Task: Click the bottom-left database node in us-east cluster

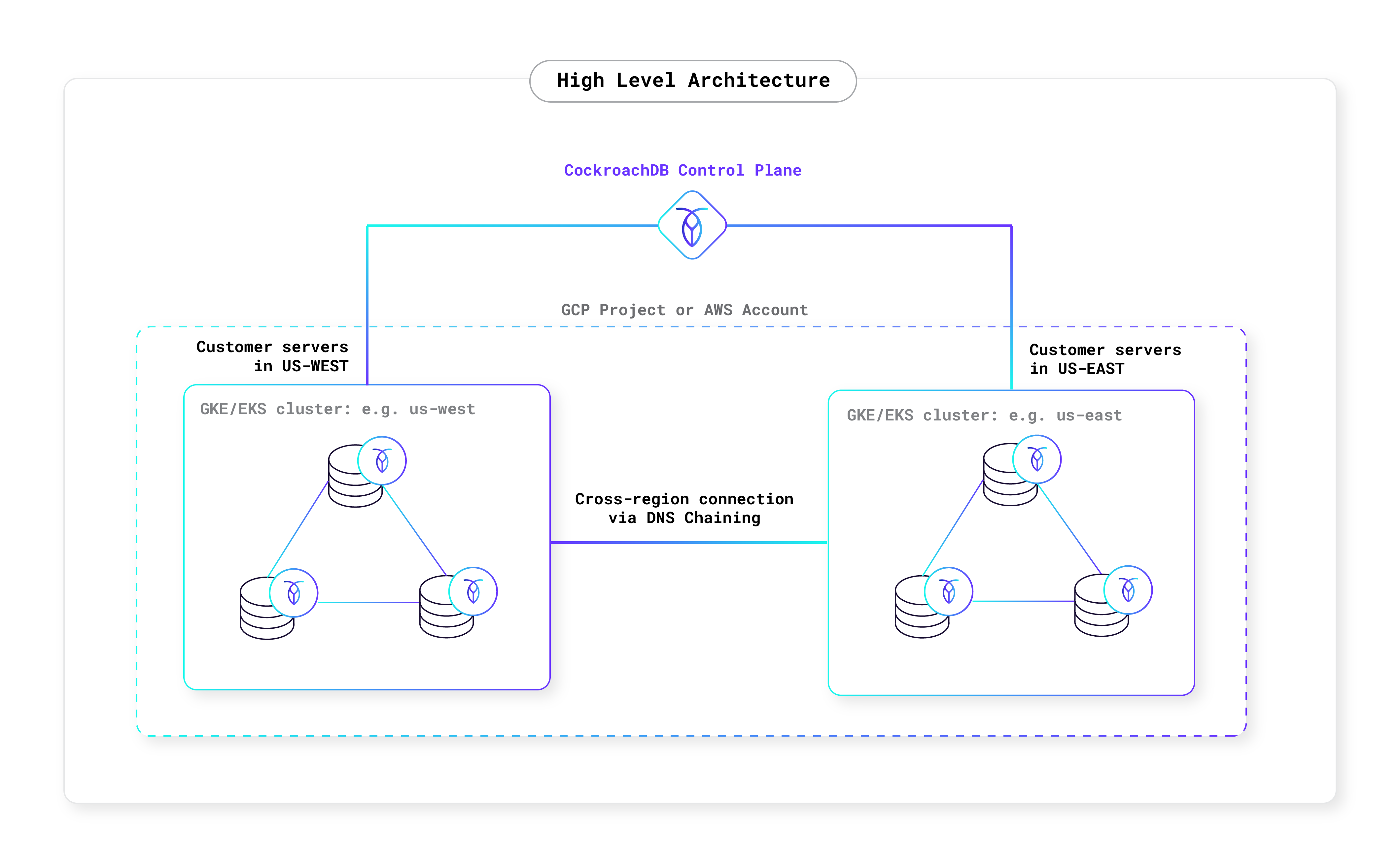Action: coord(933,603)
